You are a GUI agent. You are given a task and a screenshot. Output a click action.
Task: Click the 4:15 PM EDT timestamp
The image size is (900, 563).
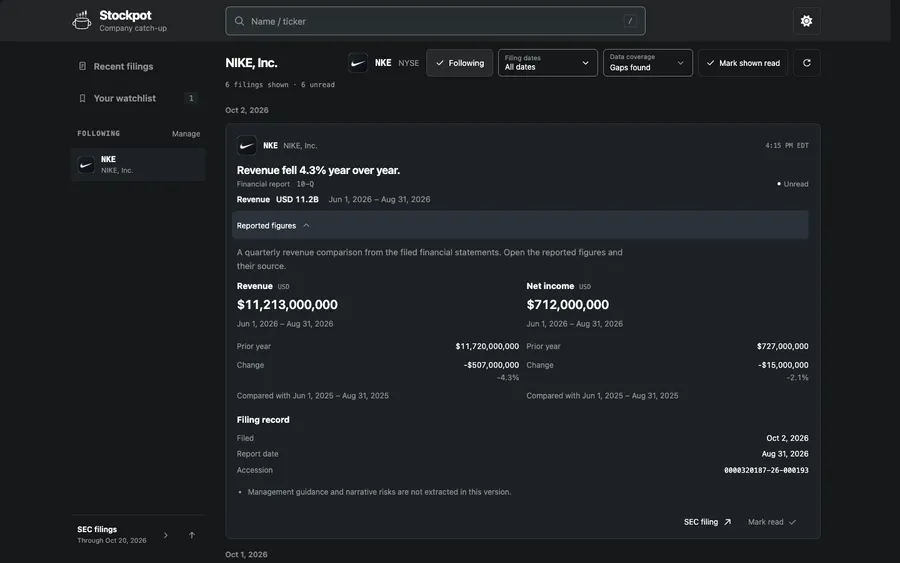point(786,146)
